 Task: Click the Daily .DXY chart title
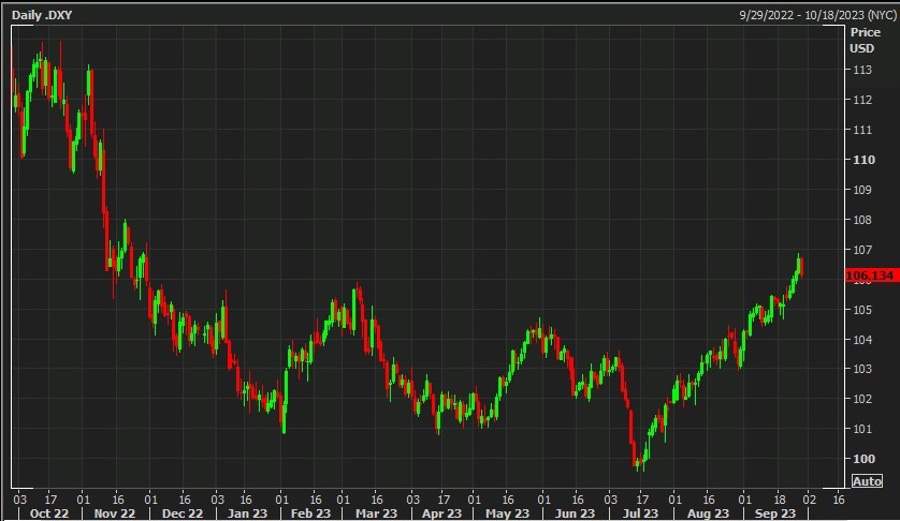41,13
